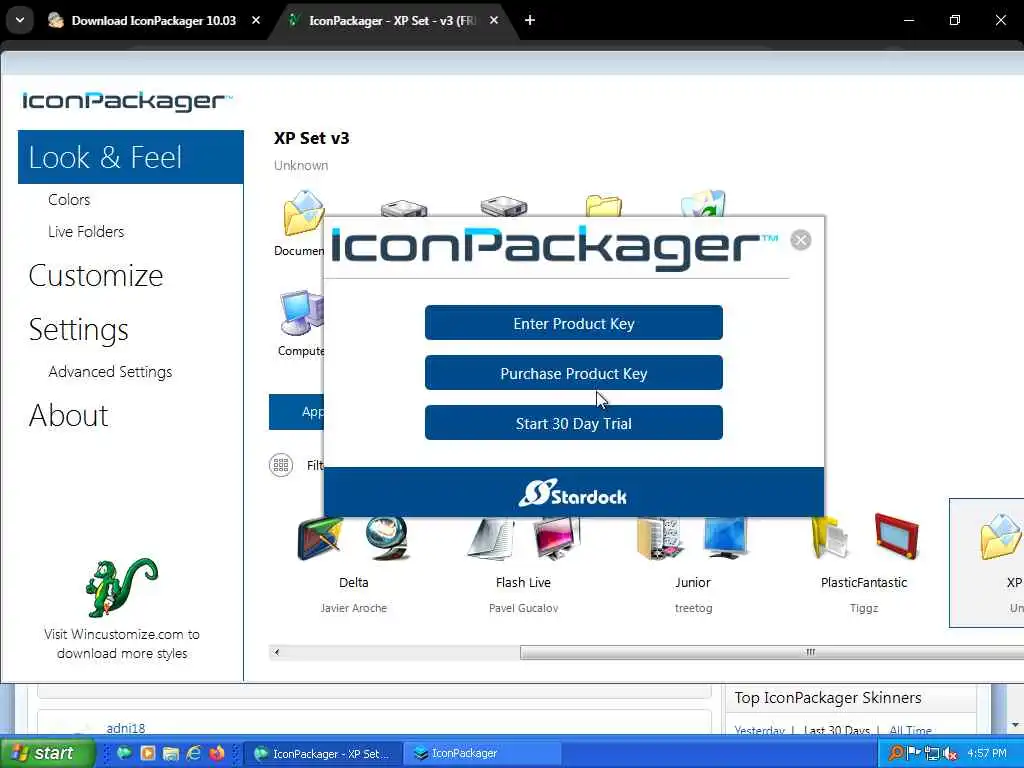The image size is (1024, 768).
Task: Click the adni18 user link
Action: (125, 728)
